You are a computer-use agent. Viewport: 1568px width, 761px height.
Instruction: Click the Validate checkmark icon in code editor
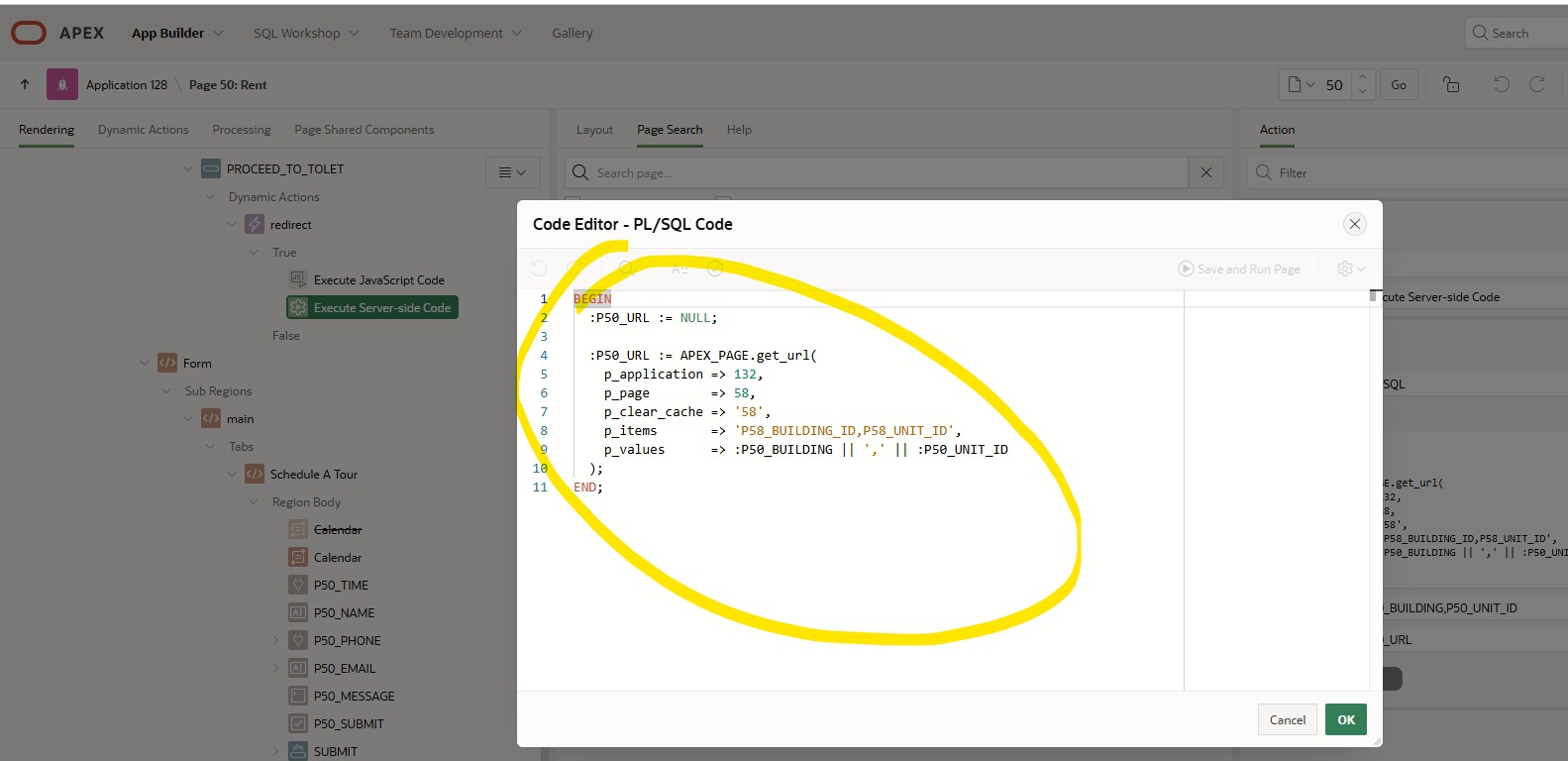[715, 269]
